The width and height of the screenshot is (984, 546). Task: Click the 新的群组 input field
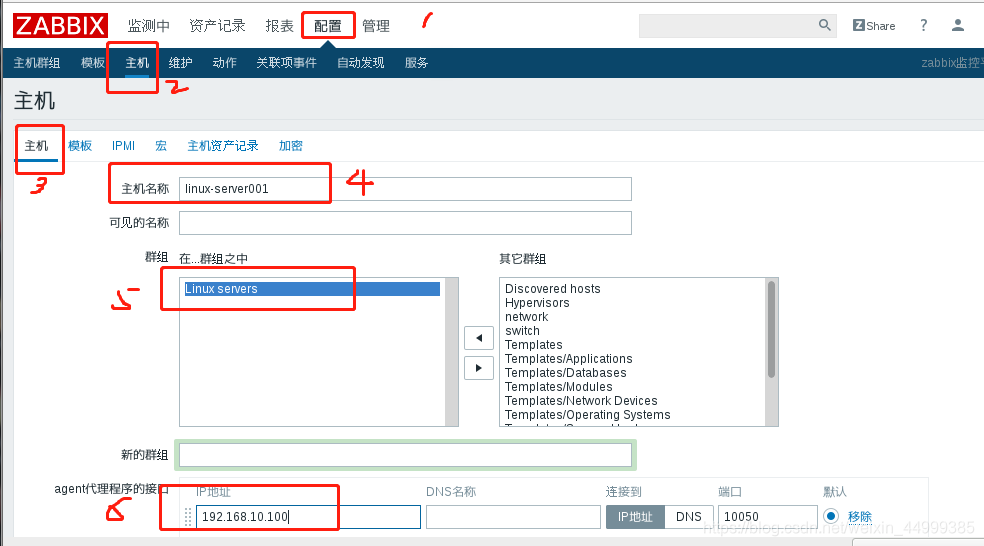[405, 455]
